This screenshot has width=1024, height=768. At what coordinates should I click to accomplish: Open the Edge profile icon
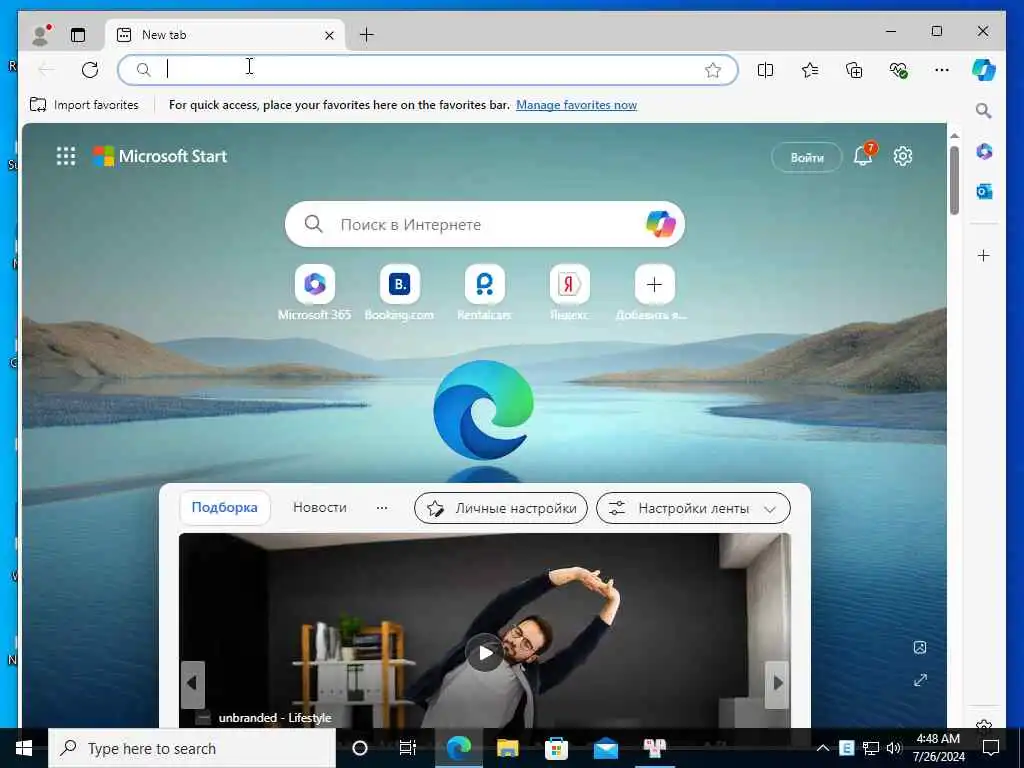pos(41,35)
